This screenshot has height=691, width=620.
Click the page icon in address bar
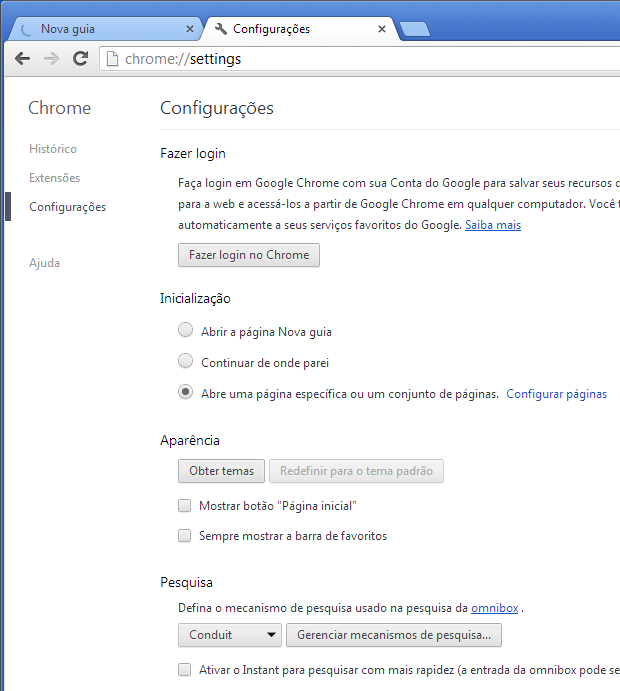coord(112,59)
